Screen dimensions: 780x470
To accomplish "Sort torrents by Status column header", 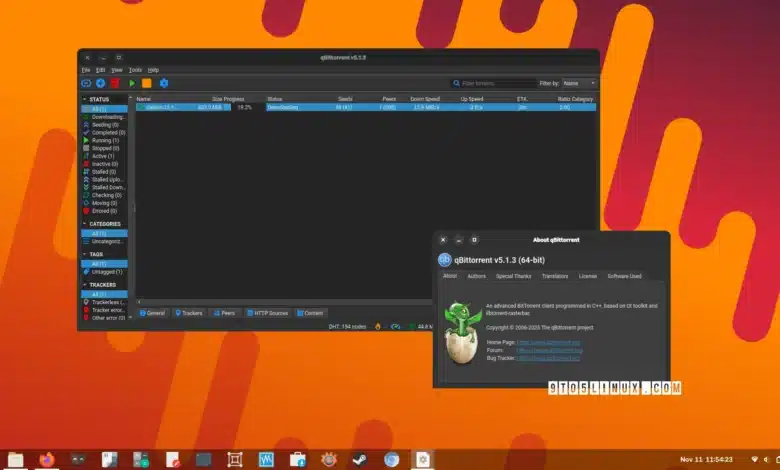I will (275, 99).
